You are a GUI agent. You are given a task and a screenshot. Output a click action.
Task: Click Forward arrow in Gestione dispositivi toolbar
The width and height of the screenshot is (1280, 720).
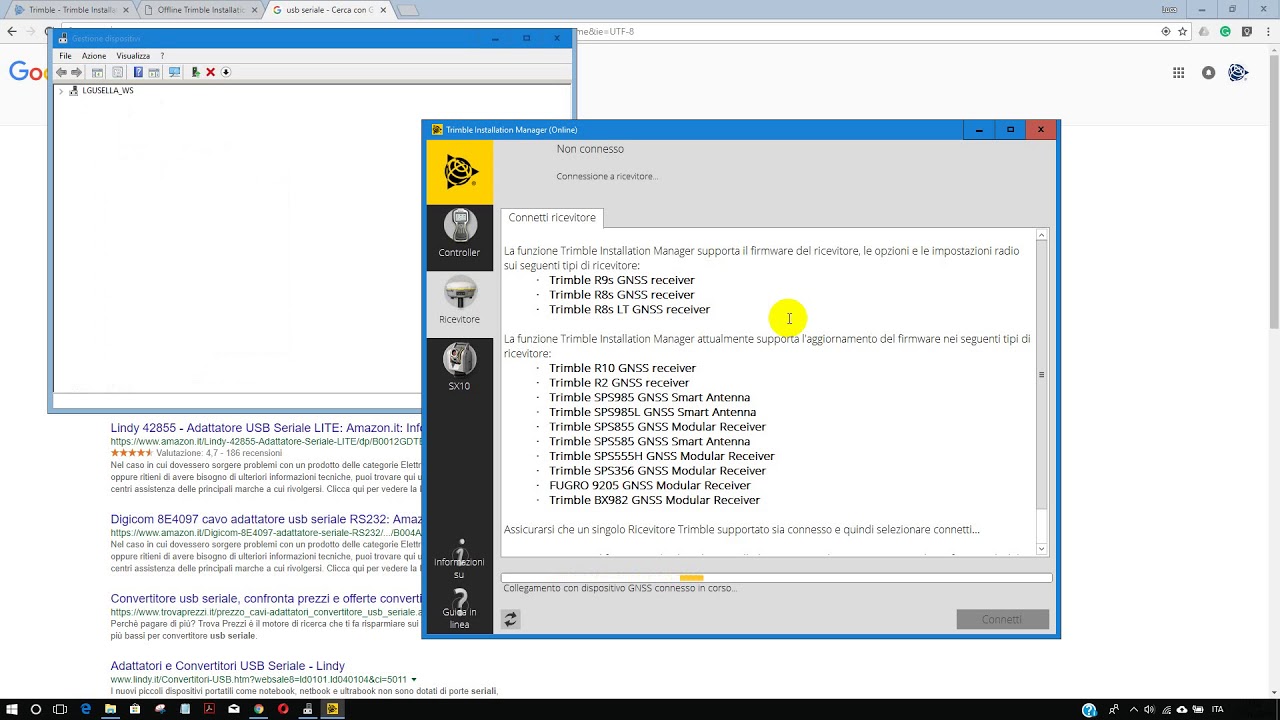[76, 72]
